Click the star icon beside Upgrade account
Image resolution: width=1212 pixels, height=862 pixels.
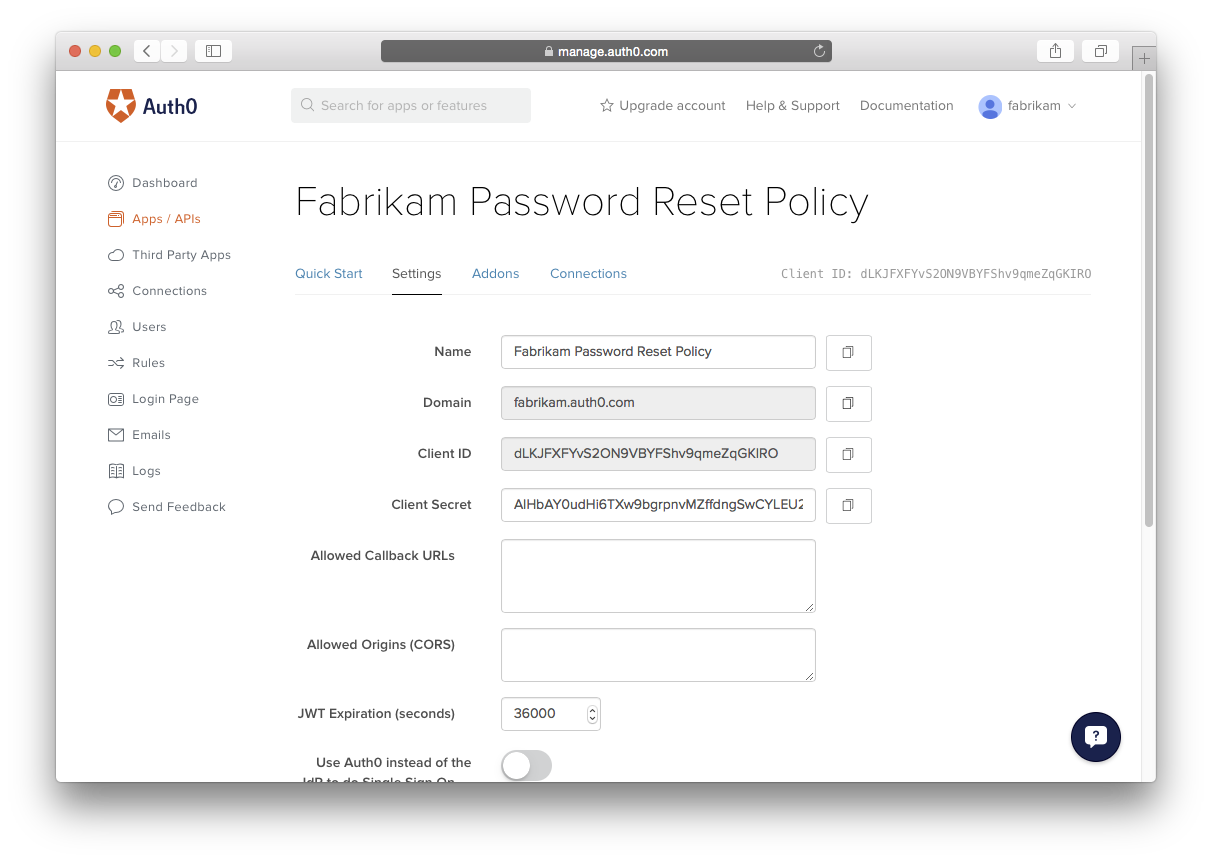[606, 105]
